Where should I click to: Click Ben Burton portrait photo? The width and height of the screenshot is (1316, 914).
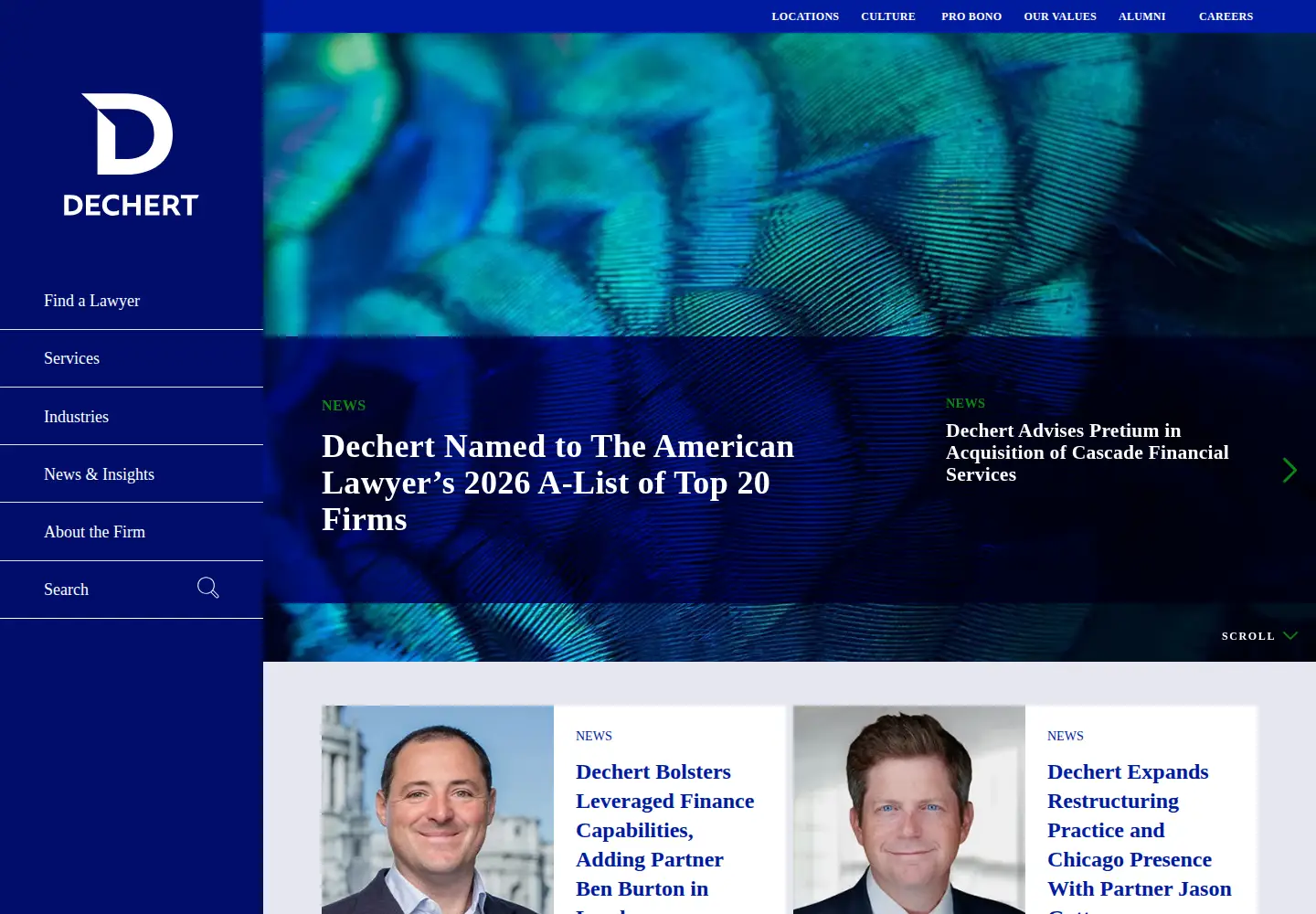438,810
